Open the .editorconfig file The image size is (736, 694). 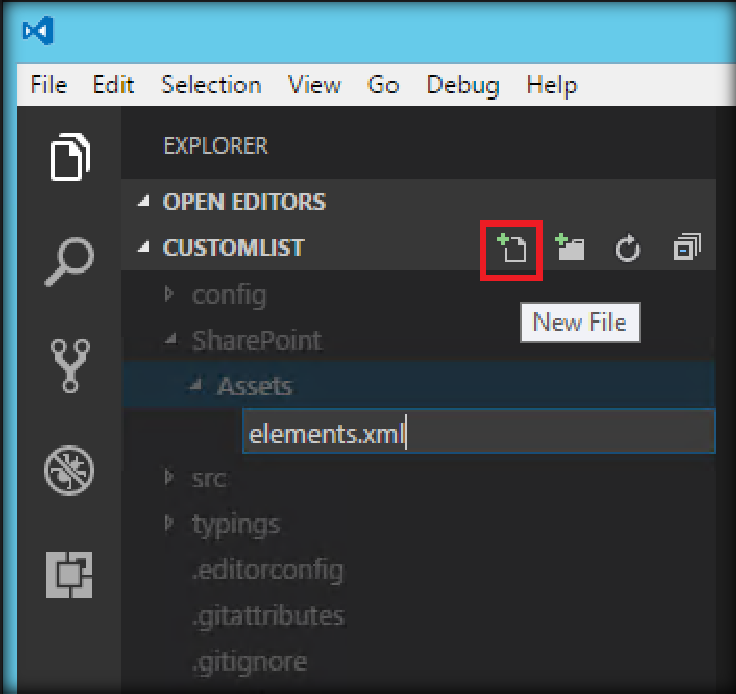(x=267, y=571)
